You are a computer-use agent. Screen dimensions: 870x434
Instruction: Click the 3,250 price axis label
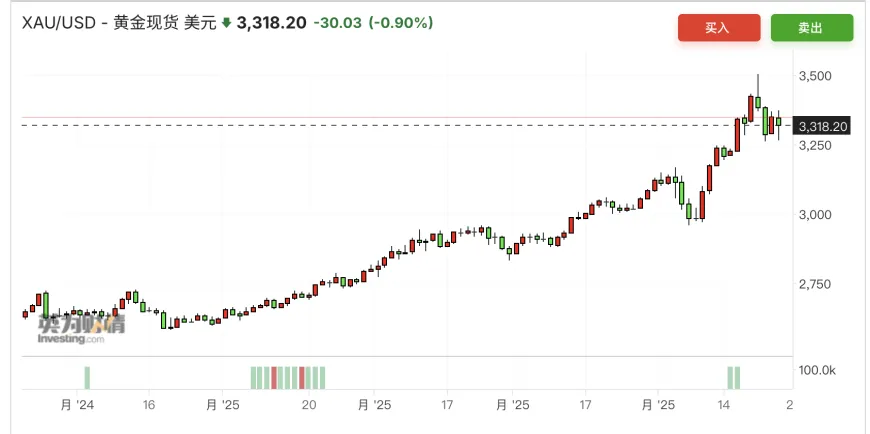815,145
